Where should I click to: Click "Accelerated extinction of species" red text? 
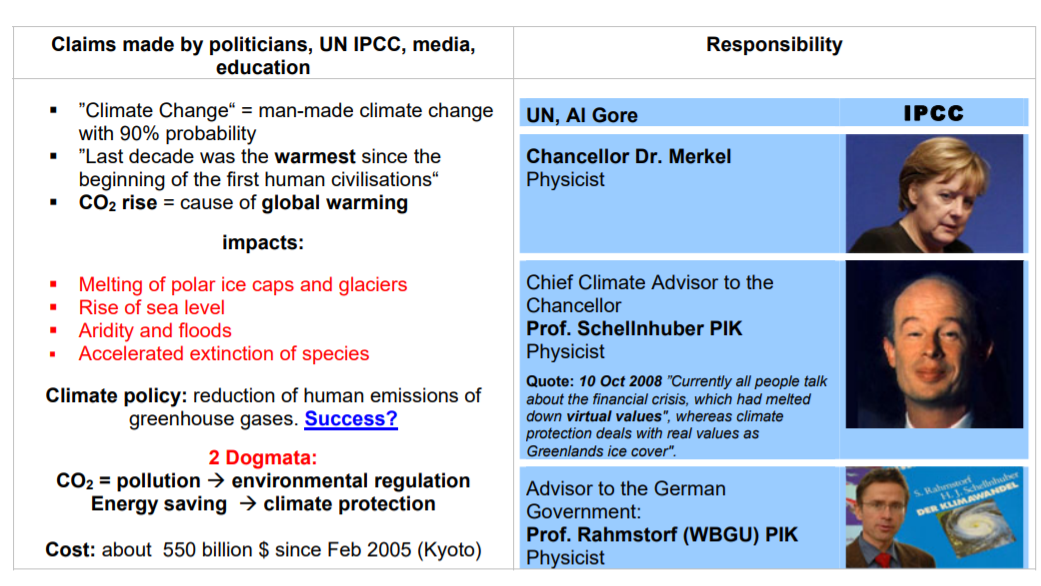[x=224, y=353]
